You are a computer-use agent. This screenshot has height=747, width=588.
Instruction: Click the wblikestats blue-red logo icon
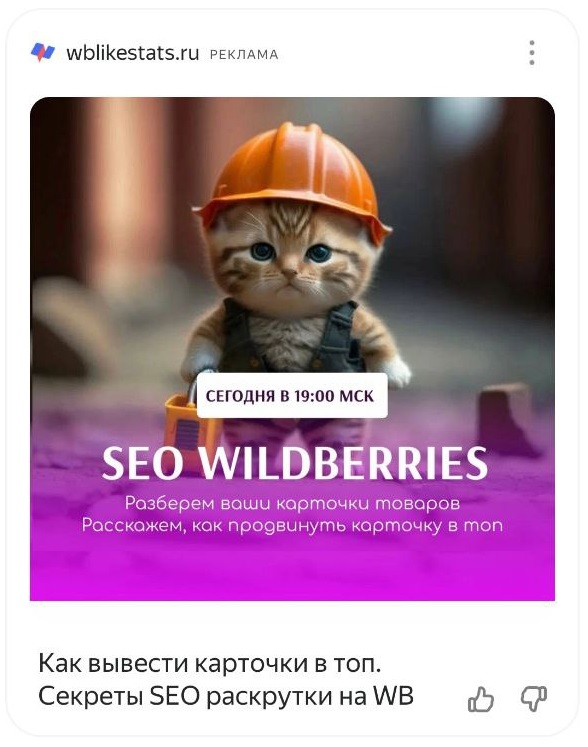(x=43, y=52)
